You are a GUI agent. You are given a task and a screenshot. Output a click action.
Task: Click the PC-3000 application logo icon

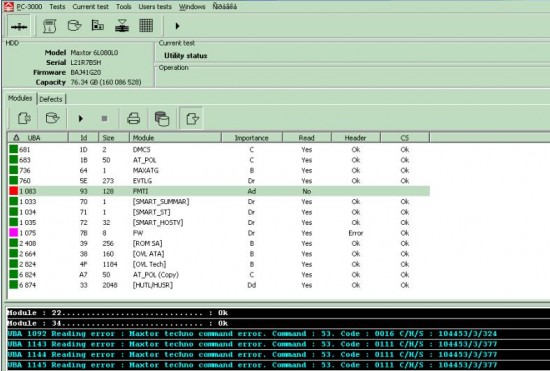click(9, 6)
